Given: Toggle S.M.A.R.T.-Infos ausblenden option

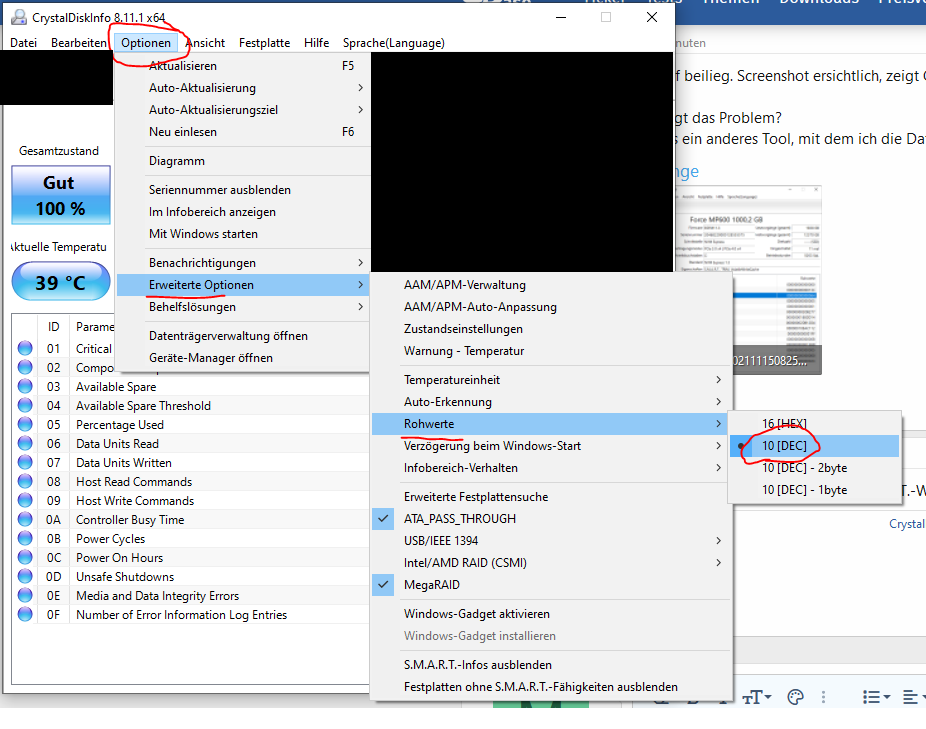Looking at the screenshot, I should click(x=550, y=665).
